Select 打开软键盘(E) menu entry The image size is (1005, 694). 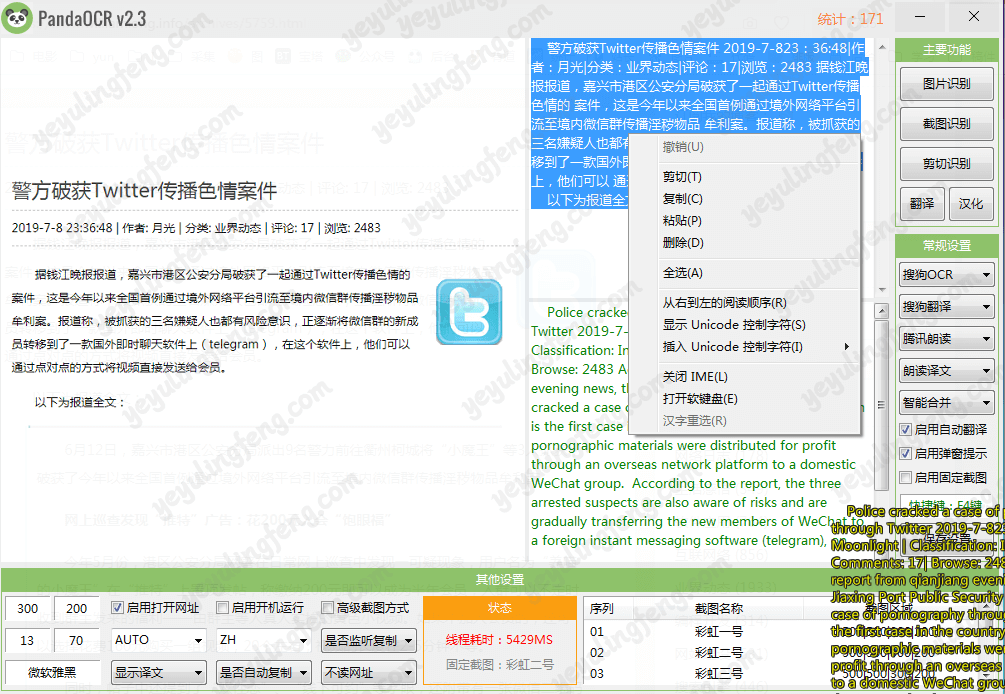(744, 399)
